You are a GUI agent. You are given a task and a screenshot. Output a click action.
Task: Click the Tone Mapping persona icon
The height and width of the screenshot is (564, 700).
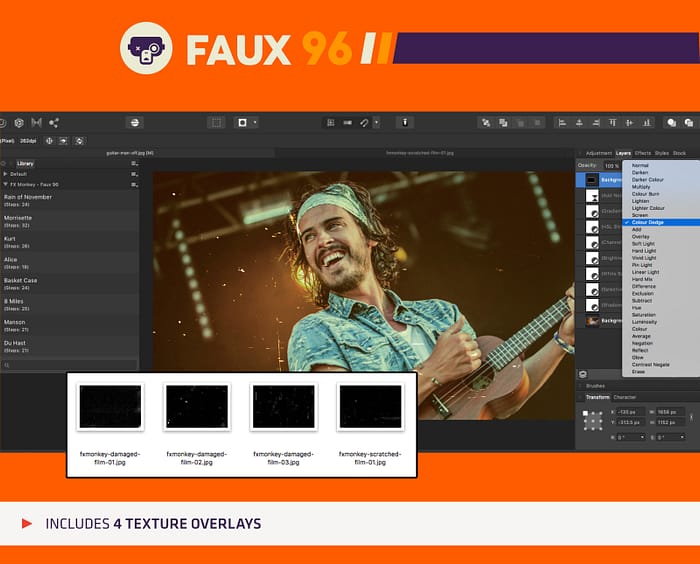(x=37, y=123)
